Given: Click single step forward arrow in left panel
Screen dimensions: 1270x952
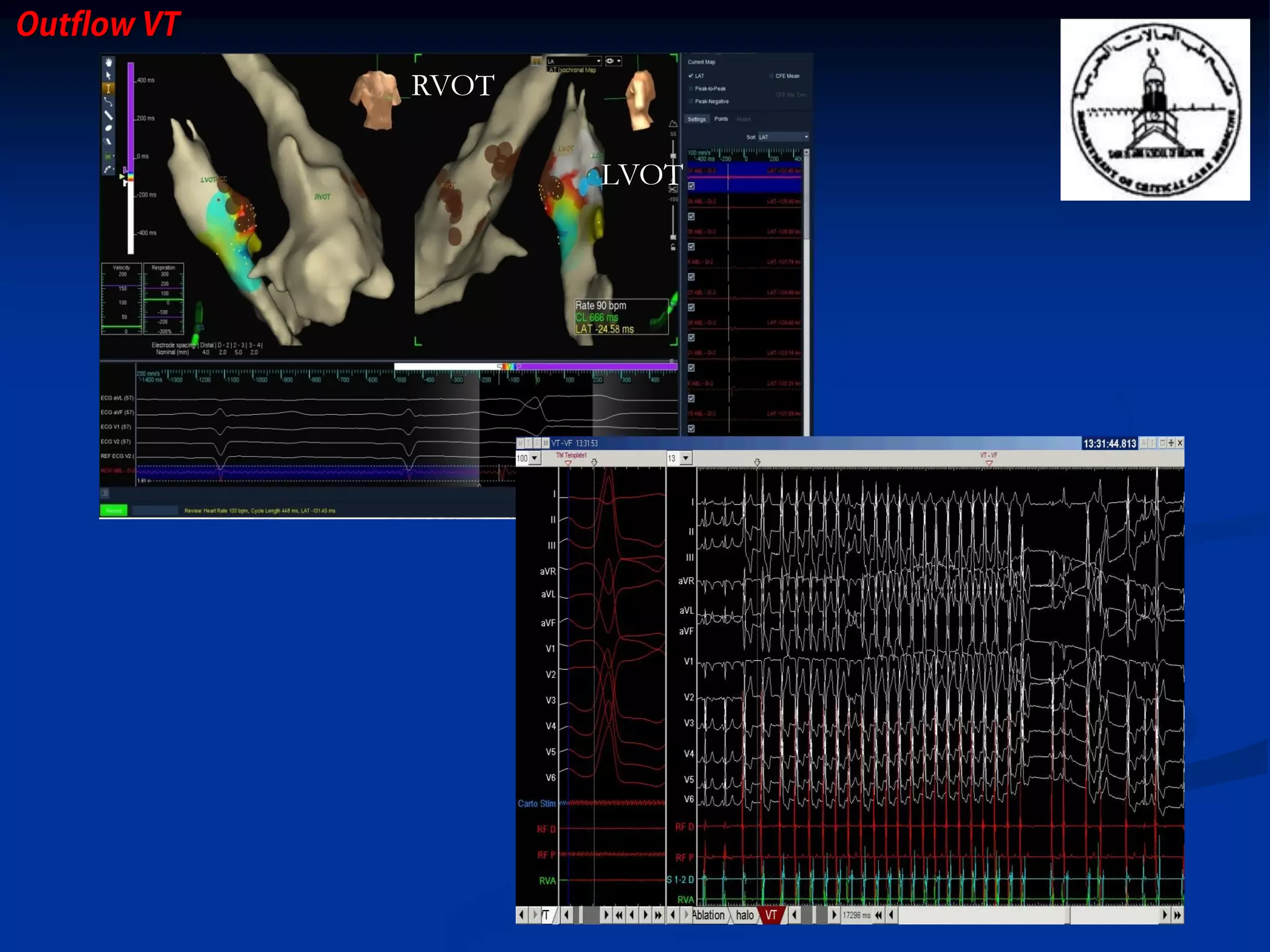Looking at the screenshot, I should coord(645,915).
